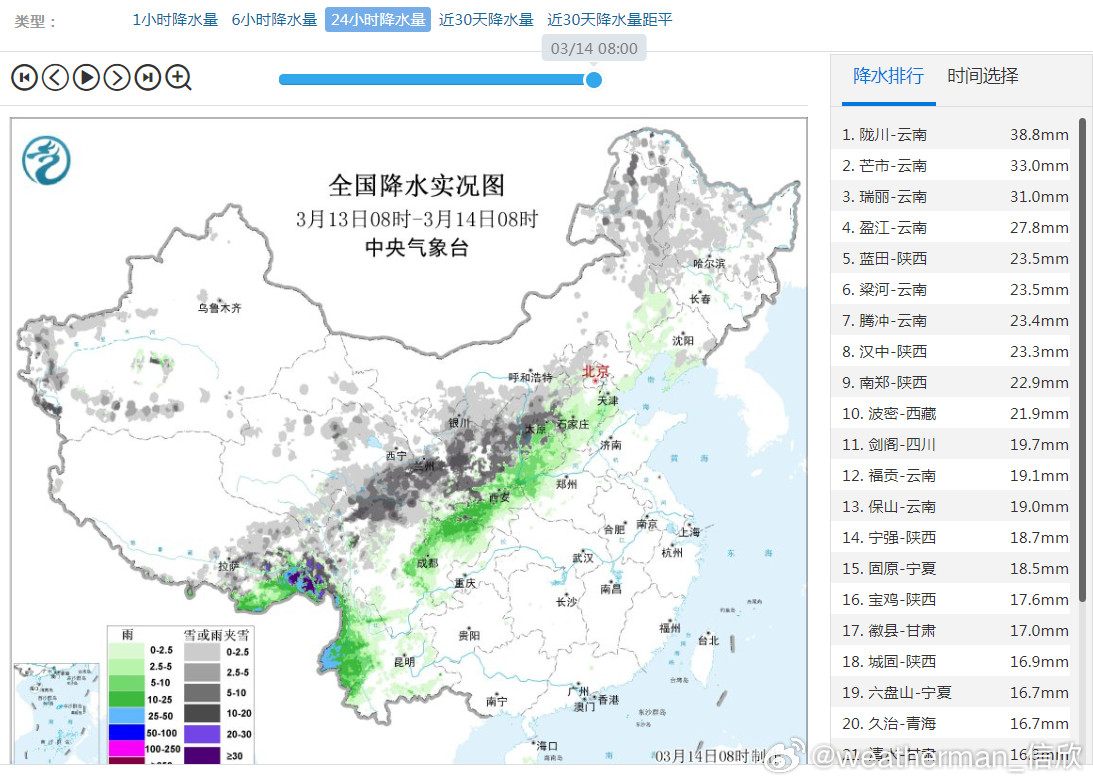This screenshot has height=784, width=1093.
Task: Advance with the next frame icon
Action: (x=117, y=77)
